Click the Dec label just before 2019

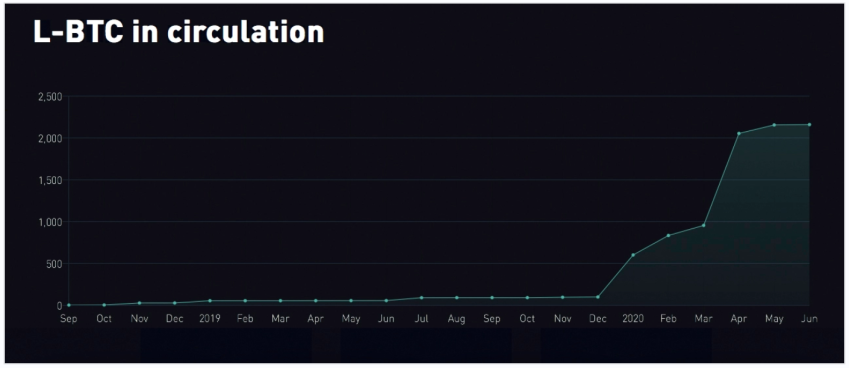(x=174, y=319)
